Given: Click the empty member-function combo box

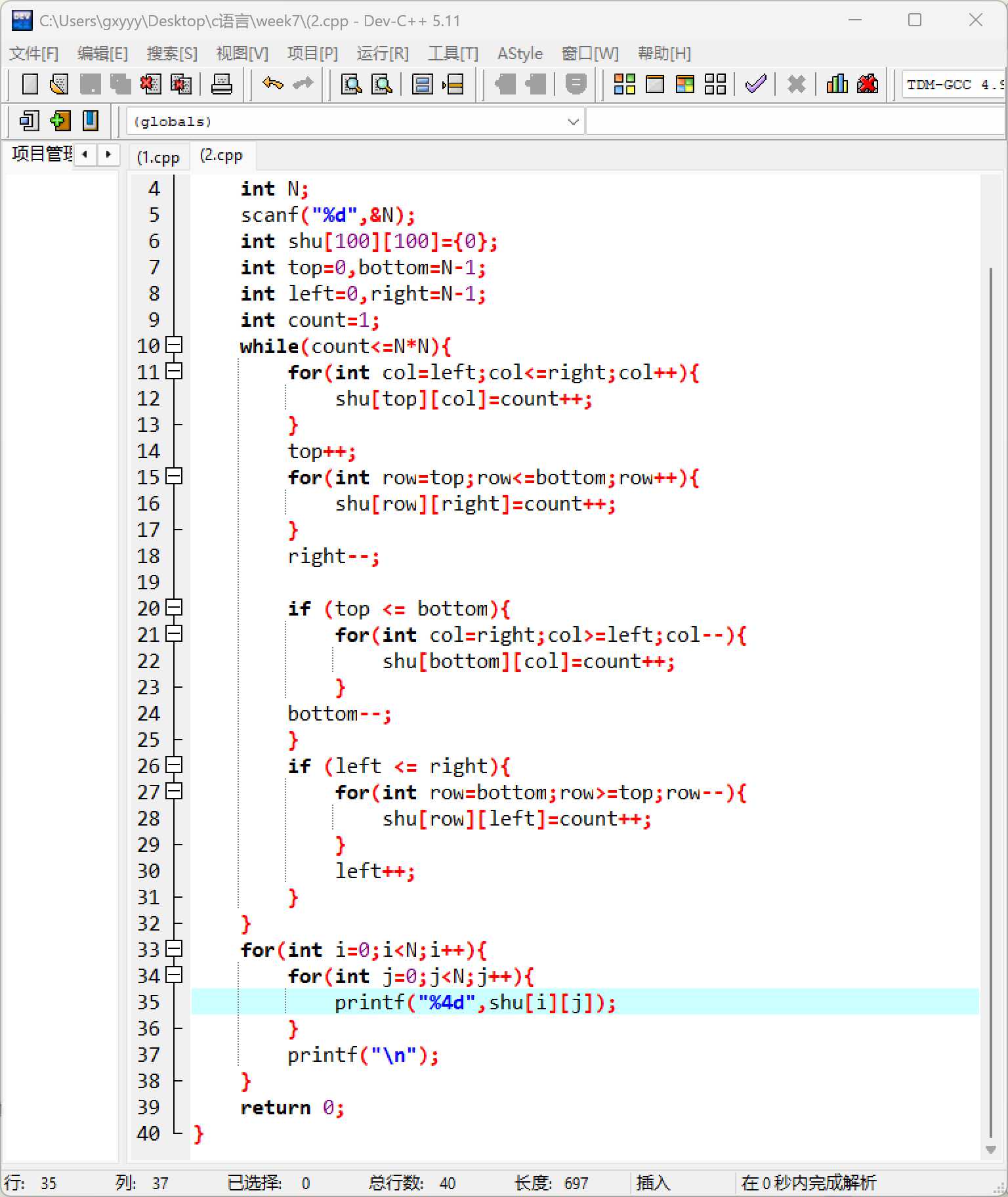Looking at the screenshot, I should 795,121.
